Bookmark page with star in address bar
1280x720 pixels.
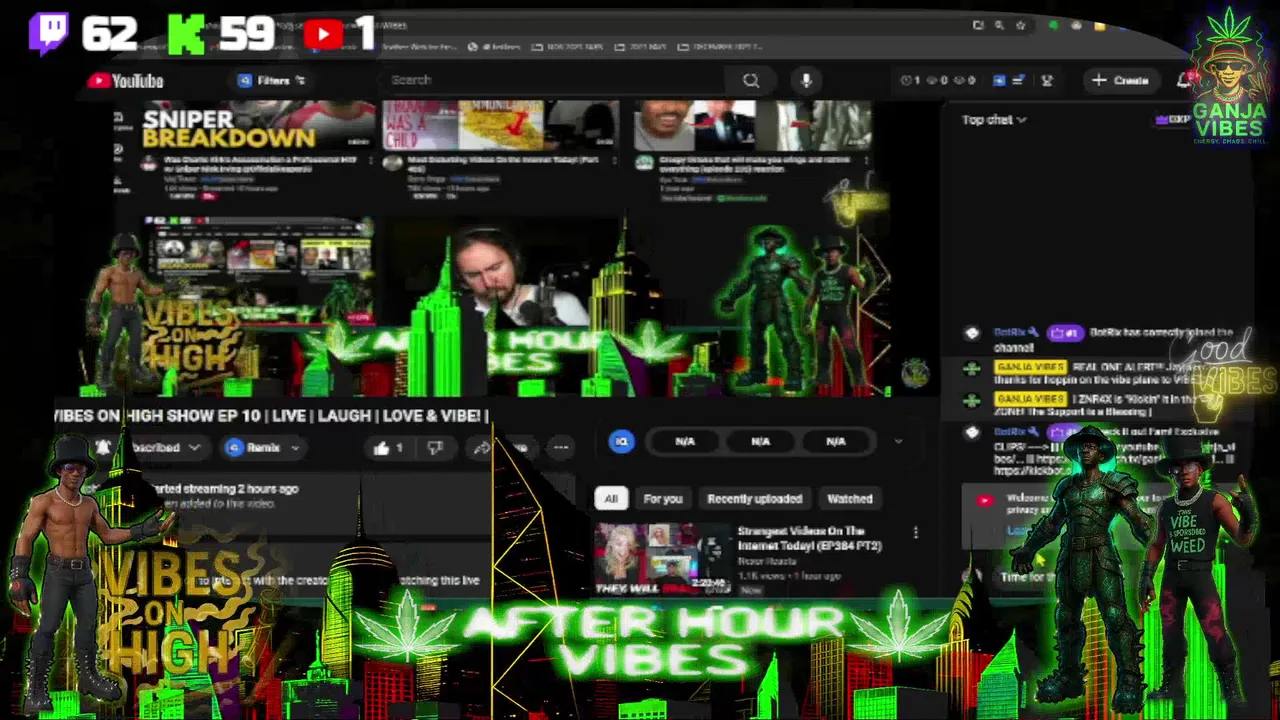pos(1020,26)
